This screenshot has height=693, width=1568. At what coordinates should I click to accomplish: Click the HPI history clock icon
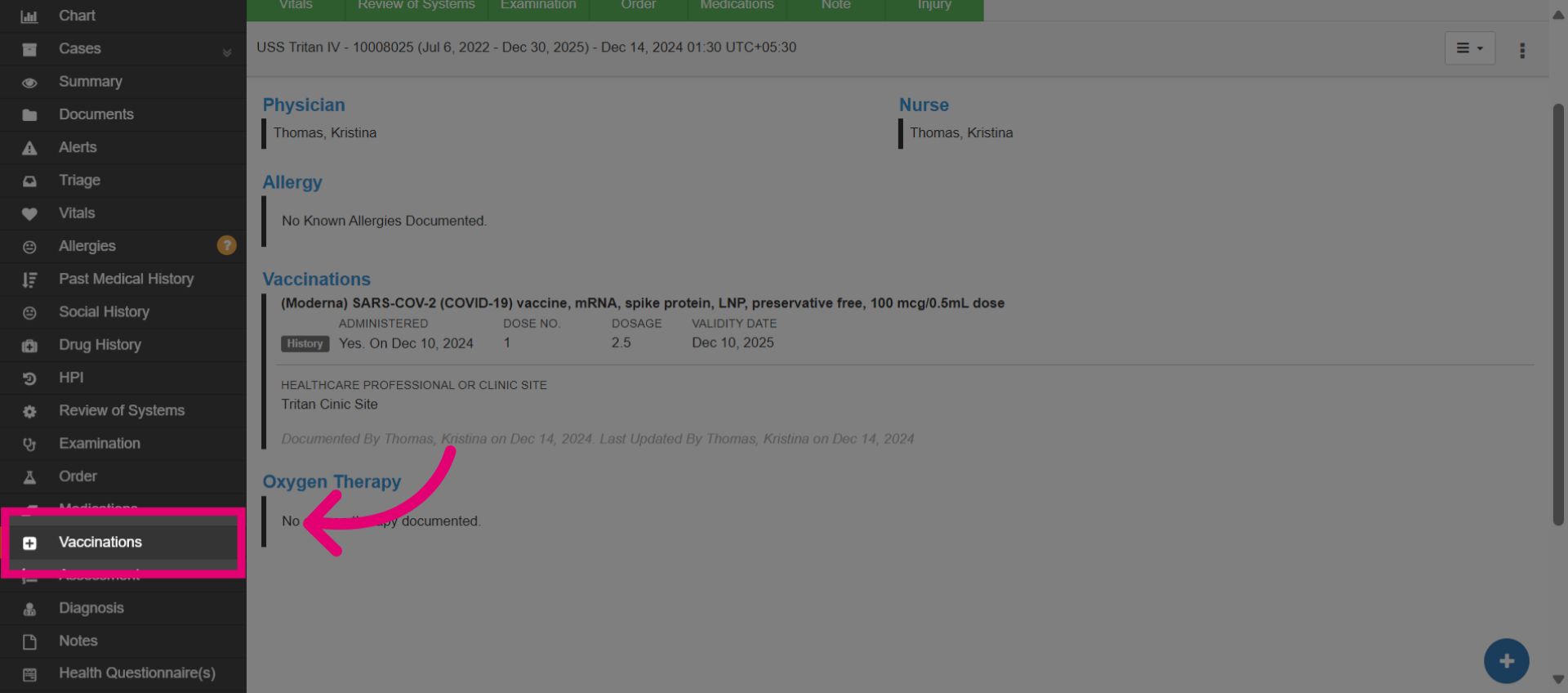pos(29,378)
